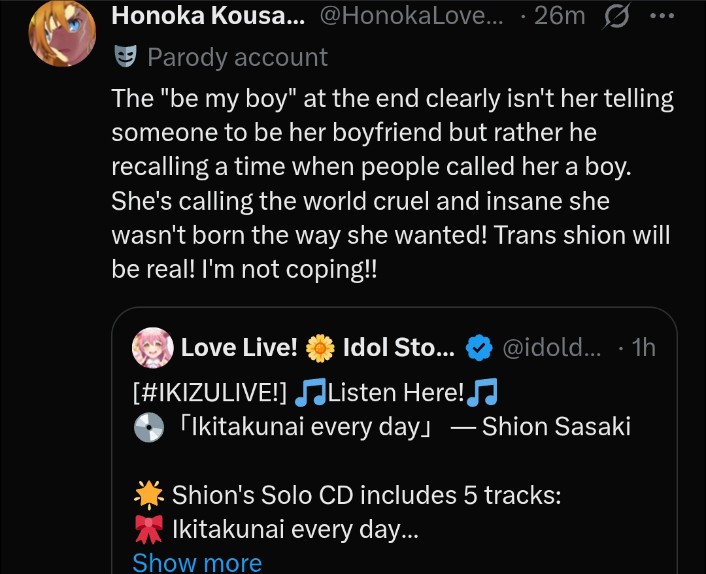
Task: Click the sun emoji beside Shion's Solo CD
Action: pyautogui.click(x=148, y=494)
